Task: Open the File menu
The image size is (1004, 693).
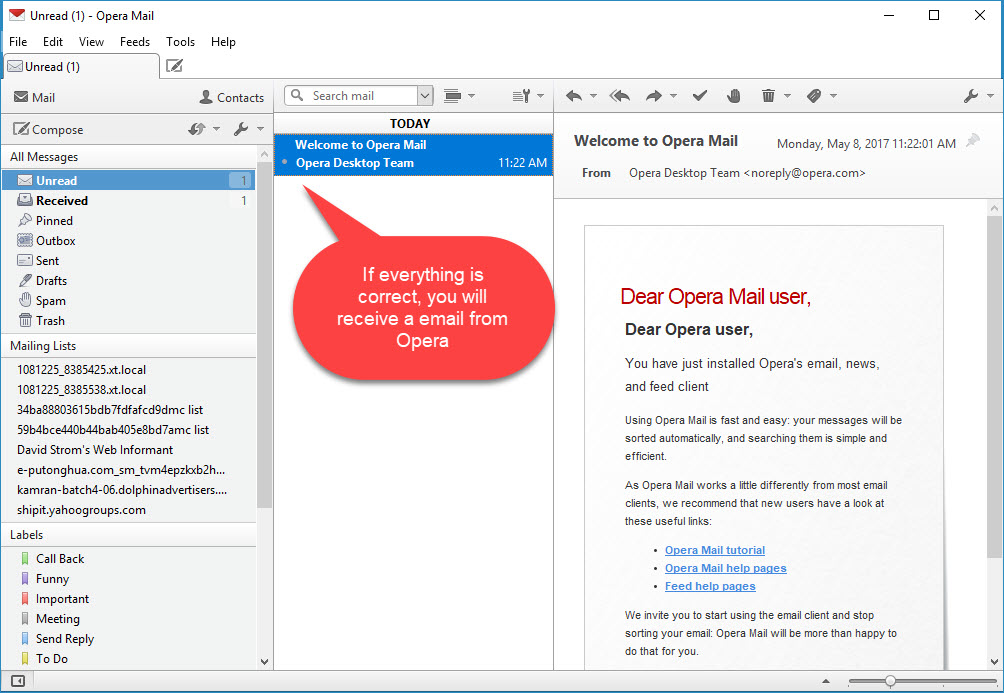Action: click(18, 42)
